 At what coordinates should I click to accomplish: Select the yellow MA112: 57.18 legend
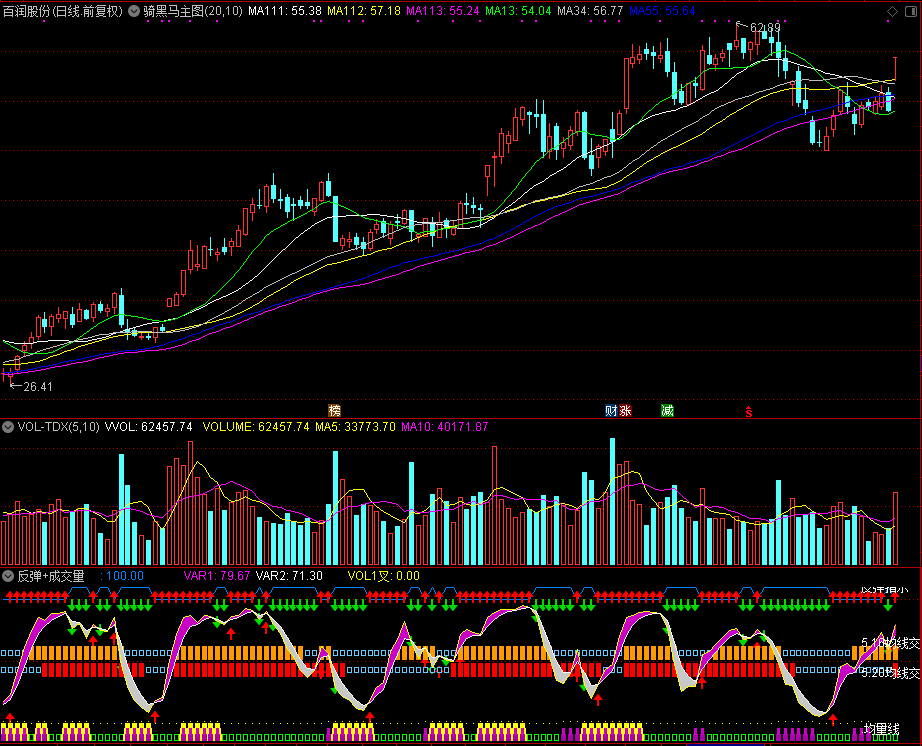[x=363, y=11]
